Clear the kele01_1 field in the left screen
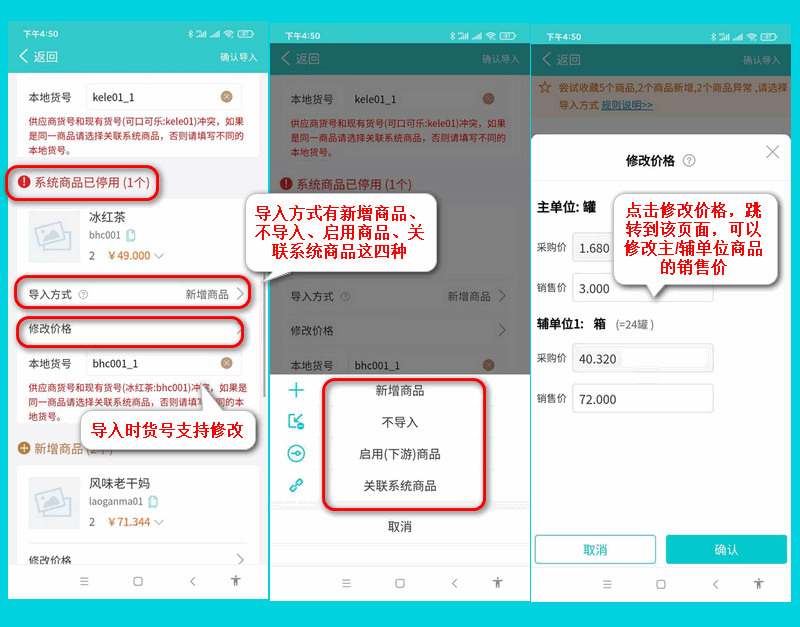The height and width of the screenshot is (627, 800). point(227,97)
